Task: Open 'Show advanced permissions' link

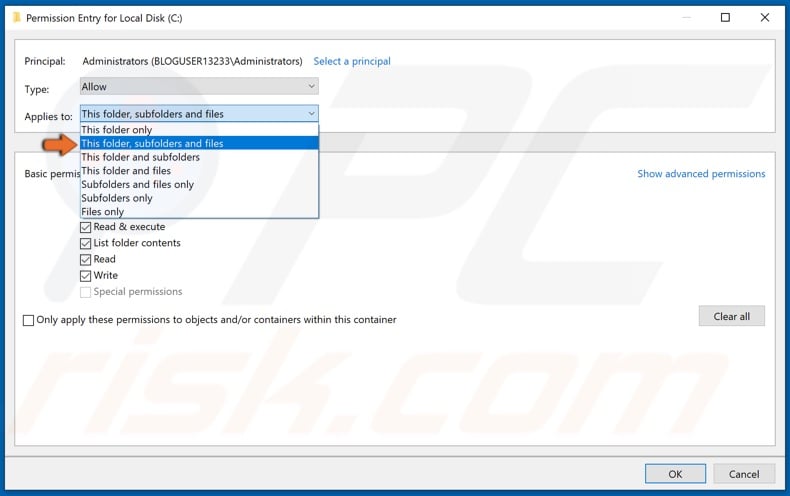Action: coord(701,174)
